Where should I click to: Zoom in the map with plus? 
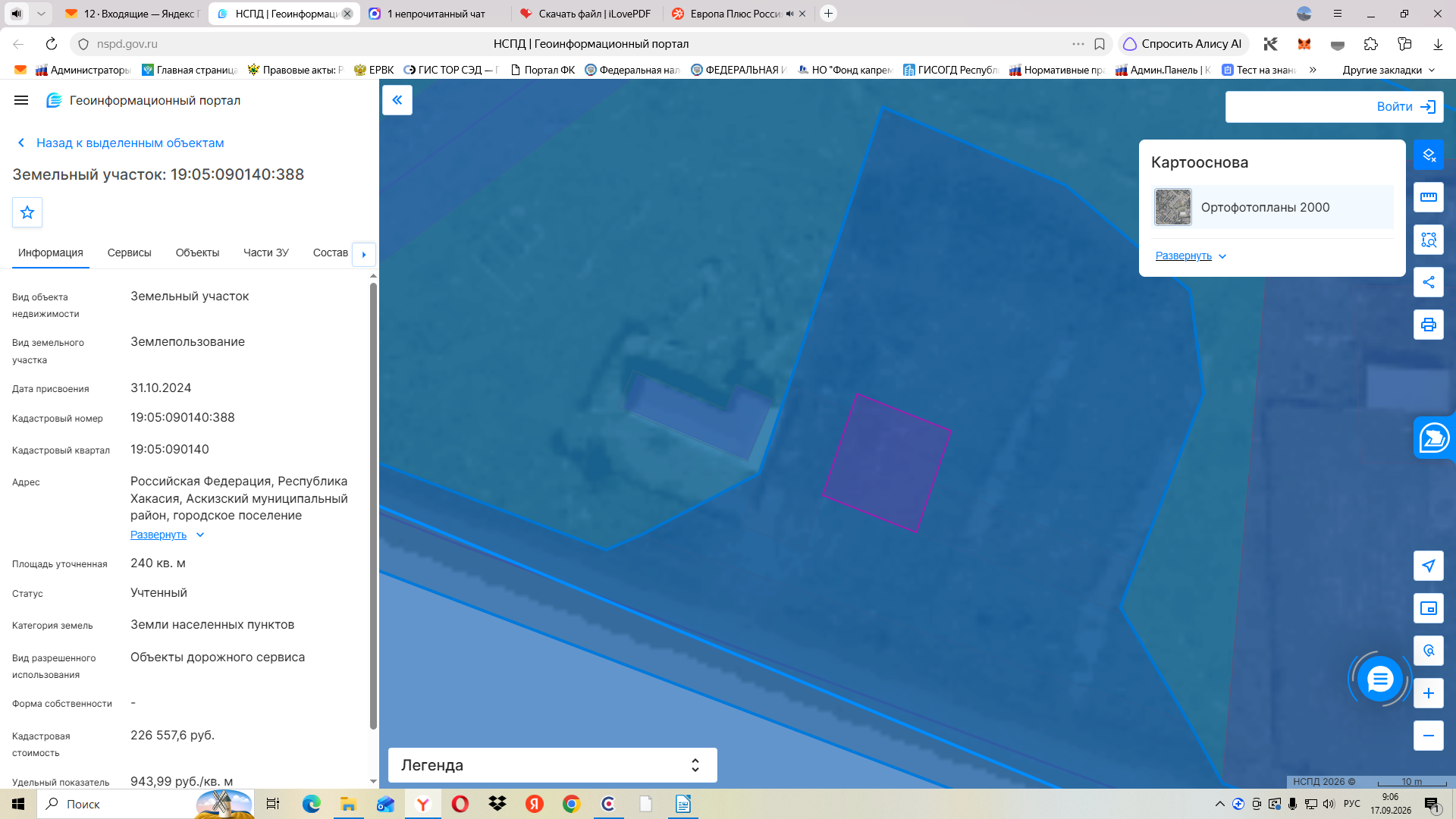1429,693
